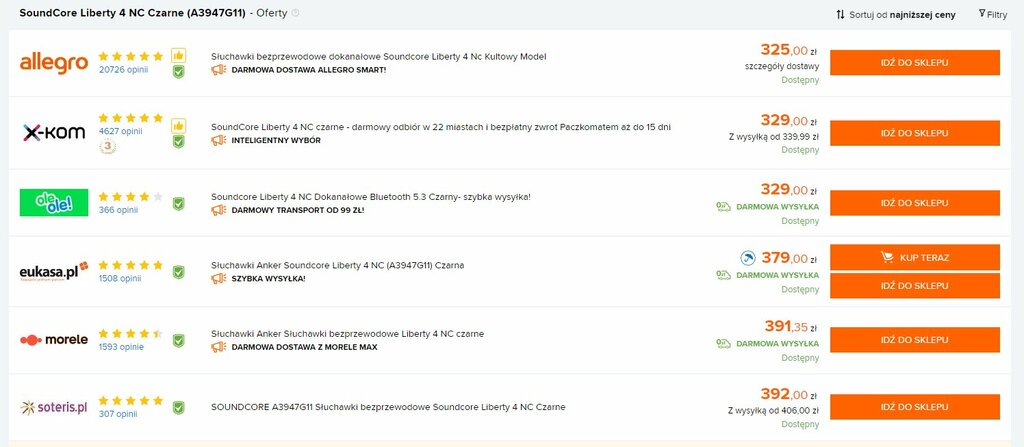
Task: Go to morele shop via IDŹ DO SKLEPU
Action: point(914,340)
